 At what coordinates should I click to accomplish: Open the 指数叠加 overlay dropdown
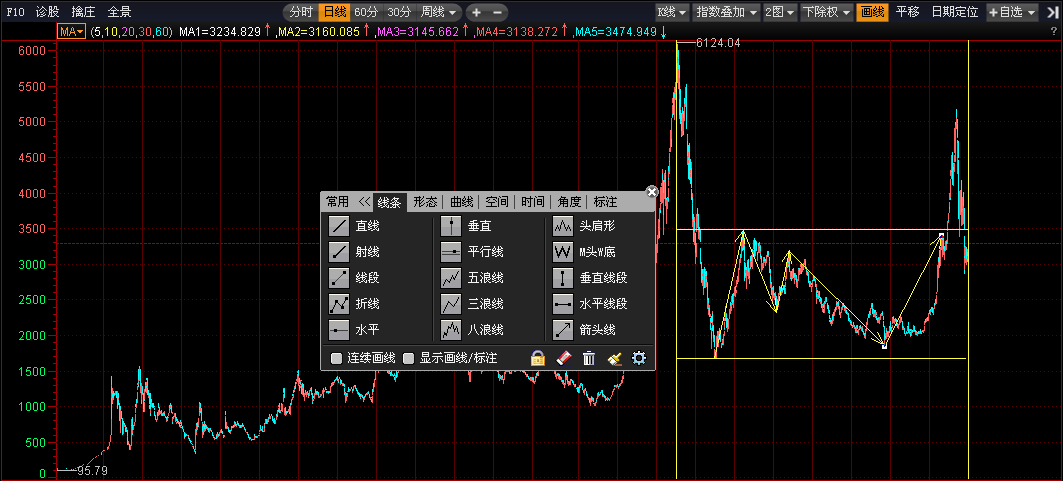726,12
